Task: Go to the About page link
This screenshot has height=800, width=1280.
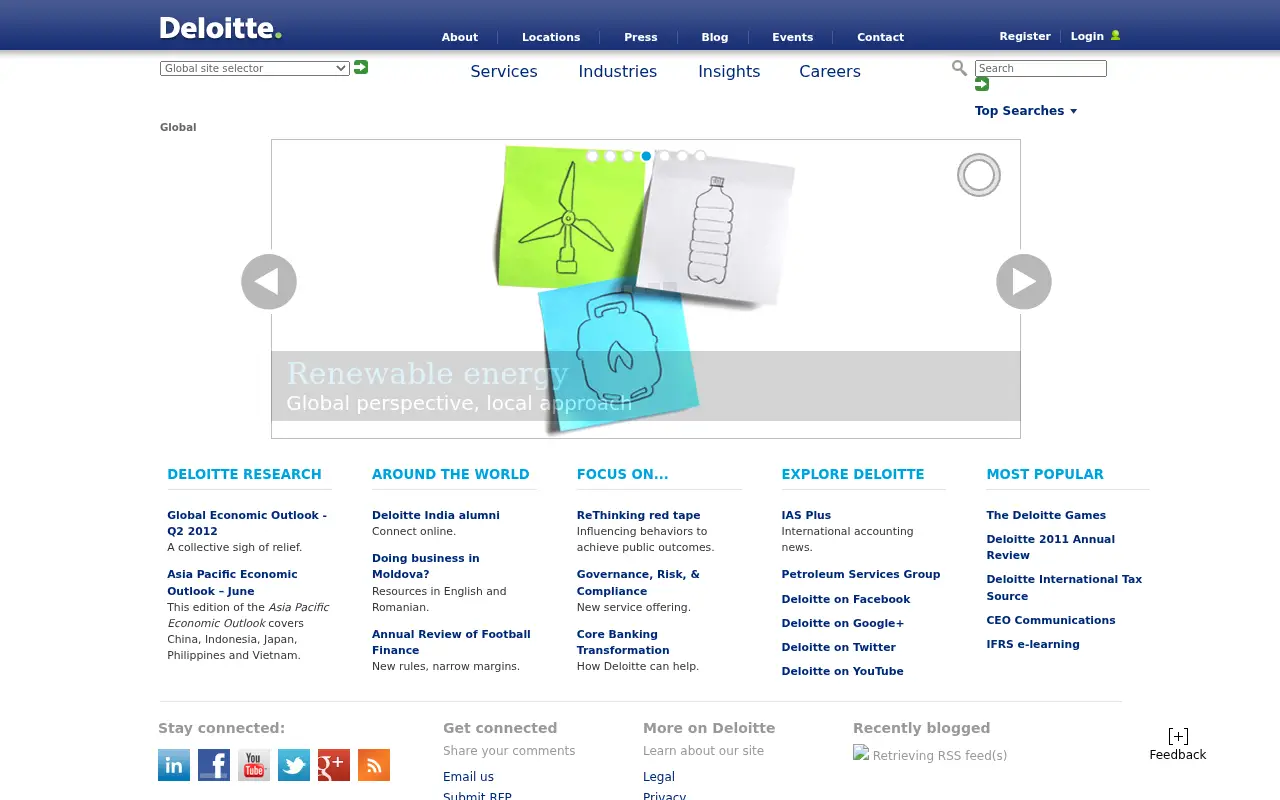Action: (460, 37)
